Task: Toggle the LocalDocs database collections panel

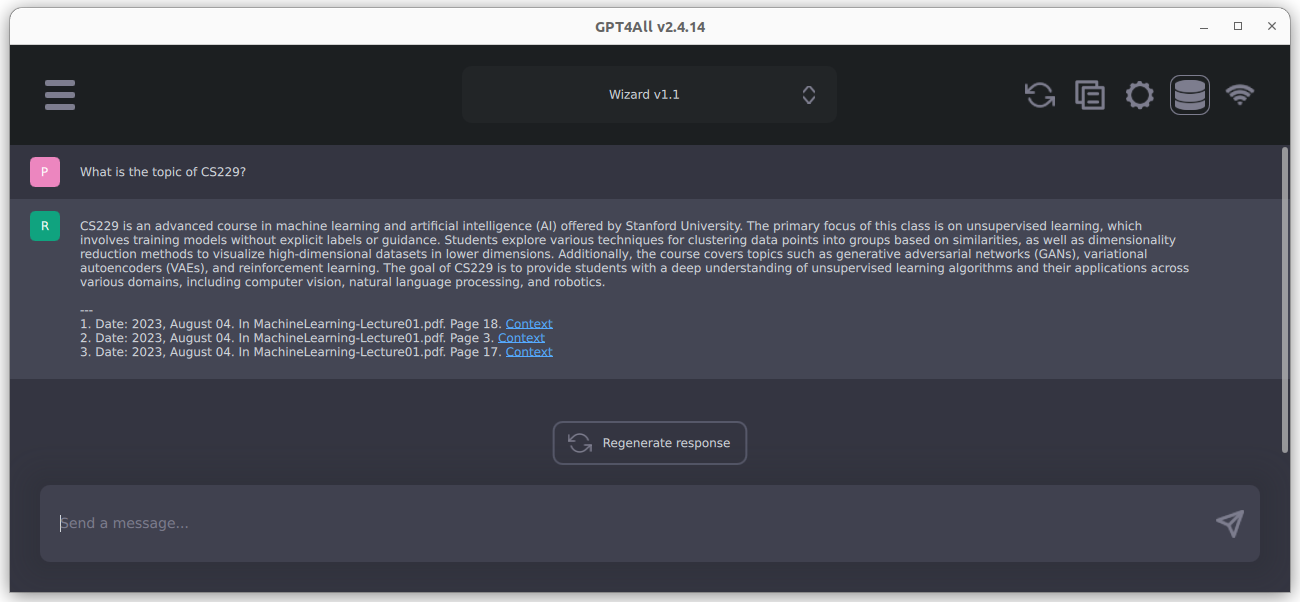Action: 1189,94
